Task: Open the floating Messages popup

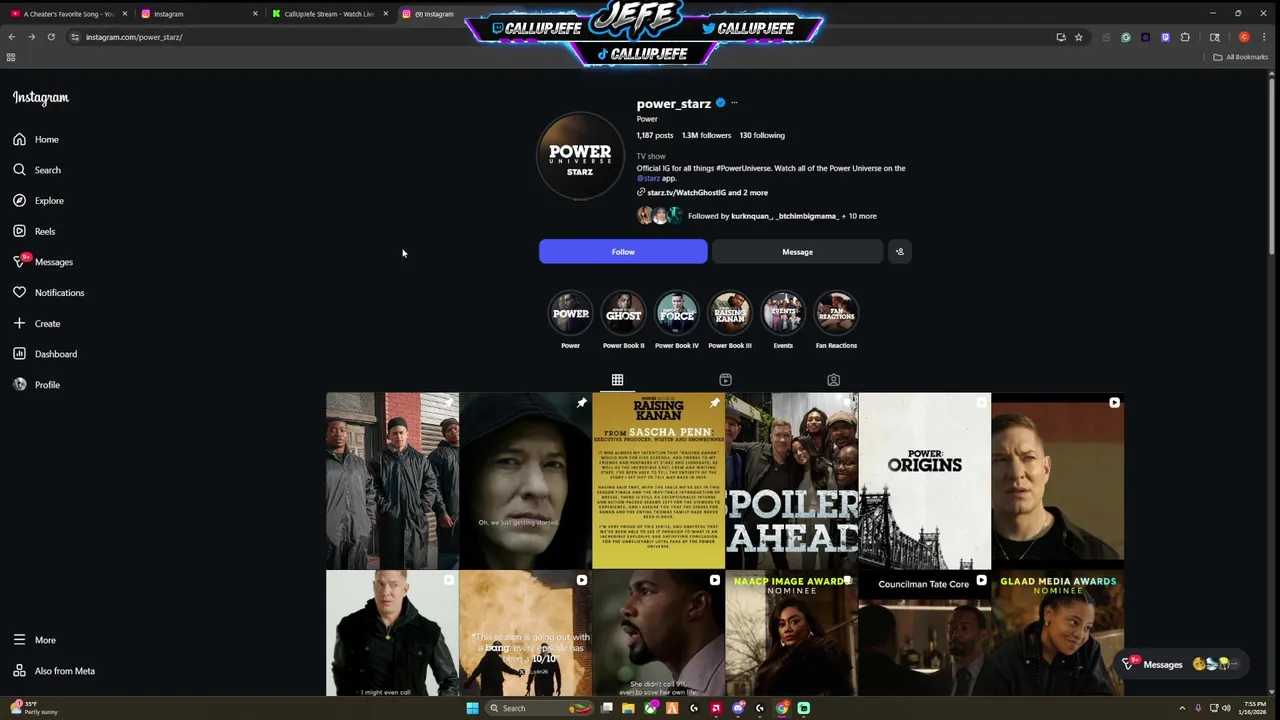Action: [x=1181, y=664]
